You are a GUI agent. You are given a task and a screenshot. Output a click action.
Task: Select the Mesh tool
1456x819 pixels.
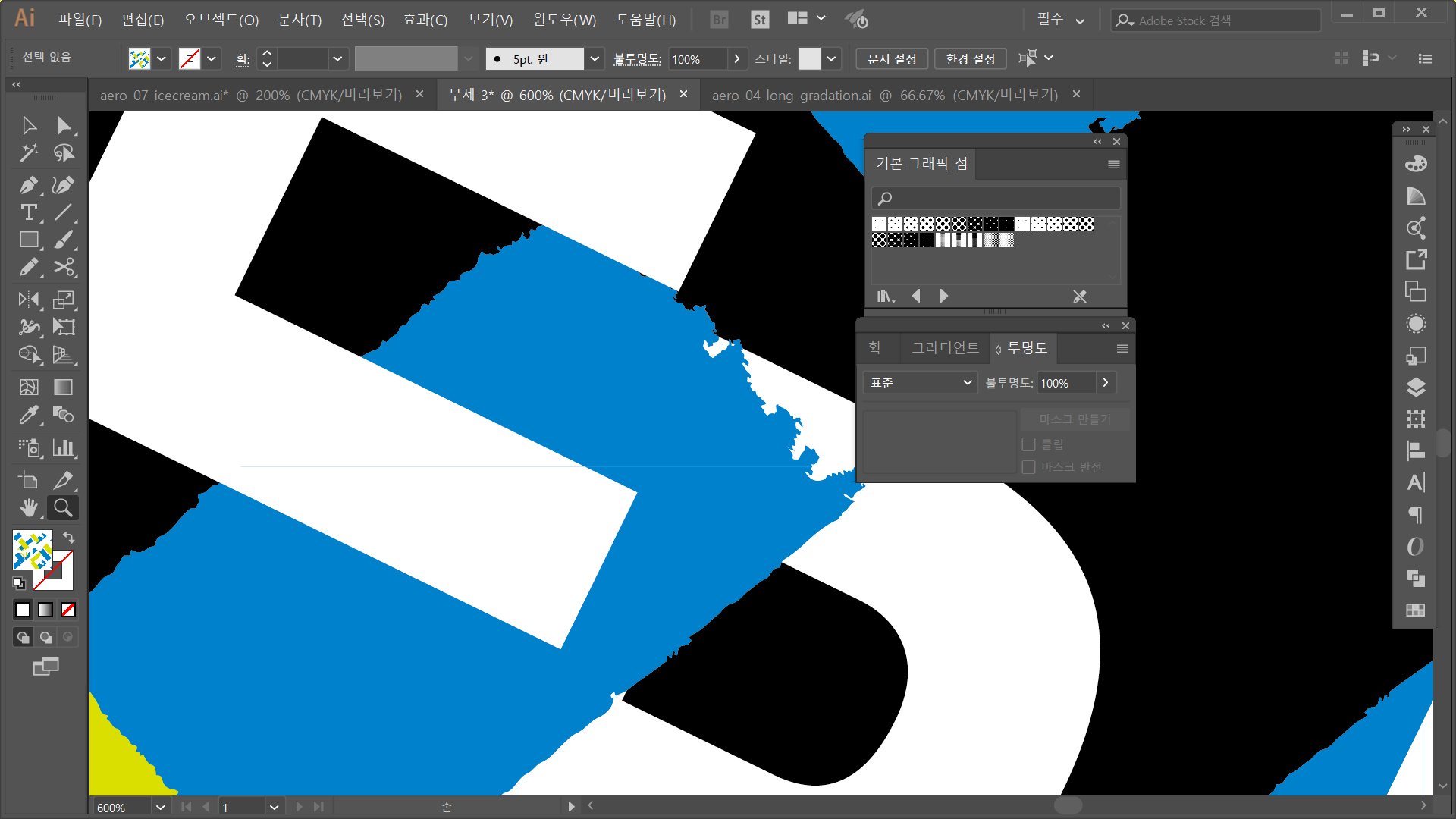click(x=29, y=388)
